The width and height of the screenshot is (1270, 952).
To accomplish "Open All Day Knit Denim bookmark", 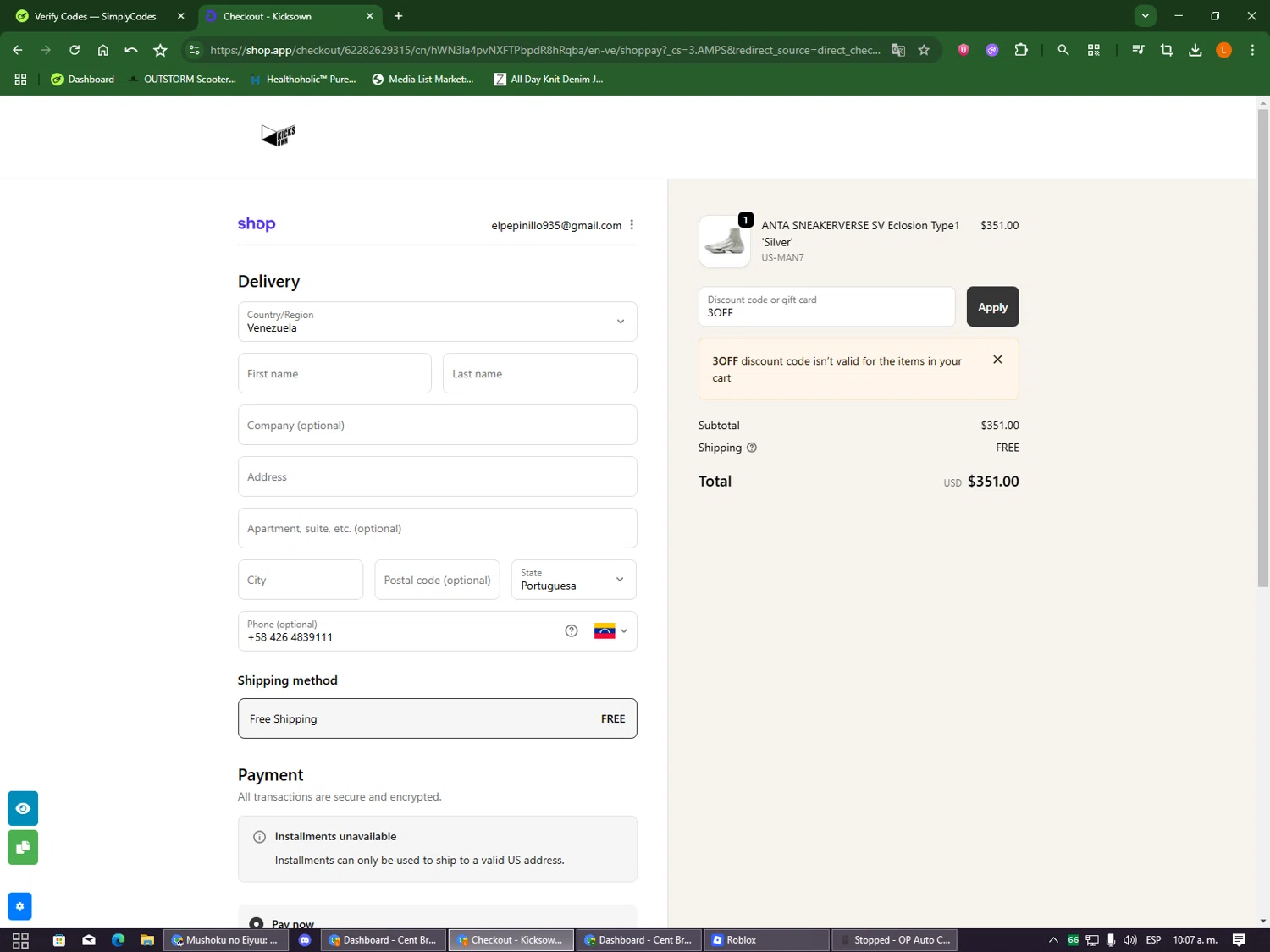I will [x=549, y=79].
